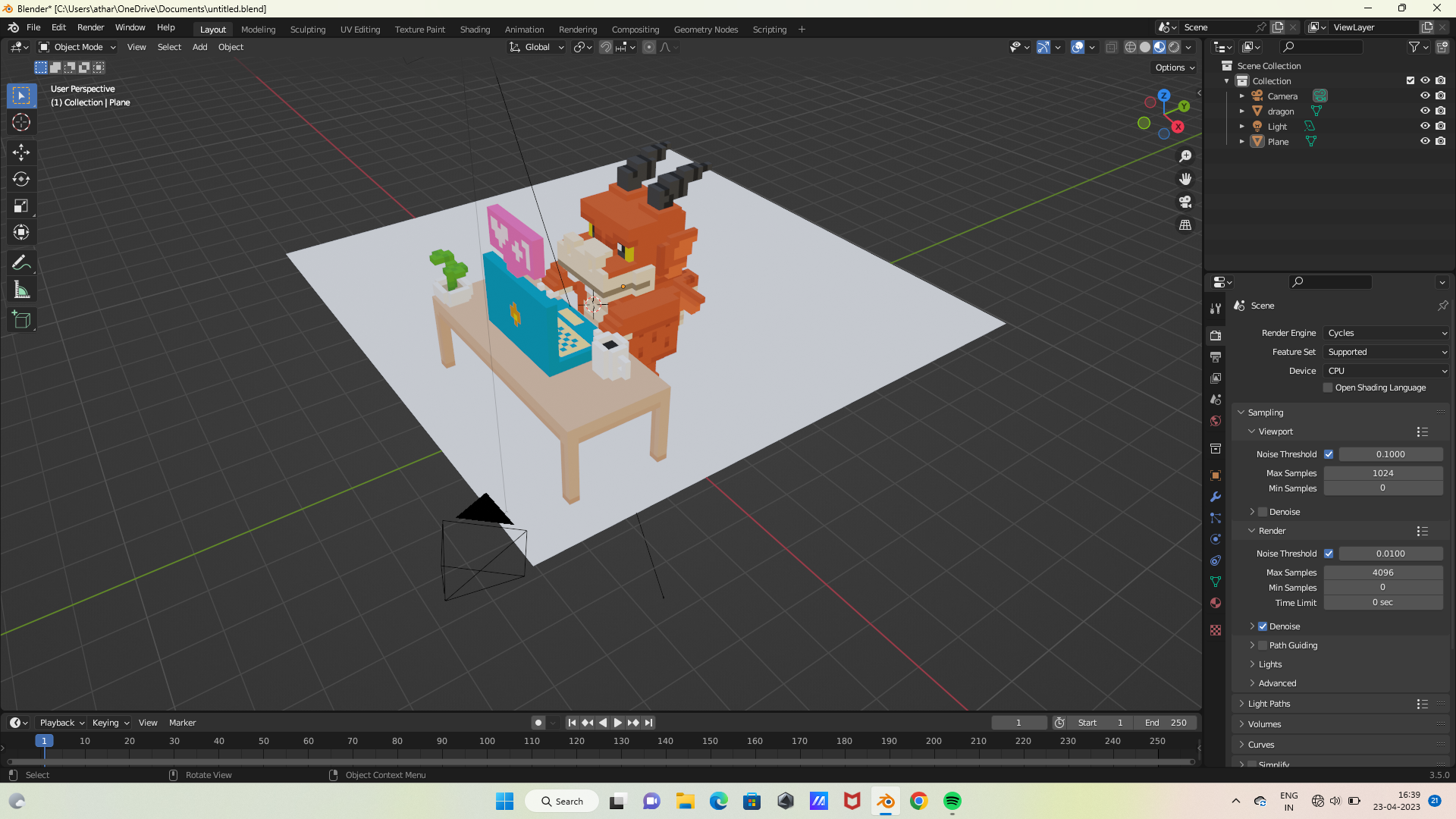Select the Annotate tool icon
The image size is (1456, 819).
pyautogui.click(x=22, y=263)
